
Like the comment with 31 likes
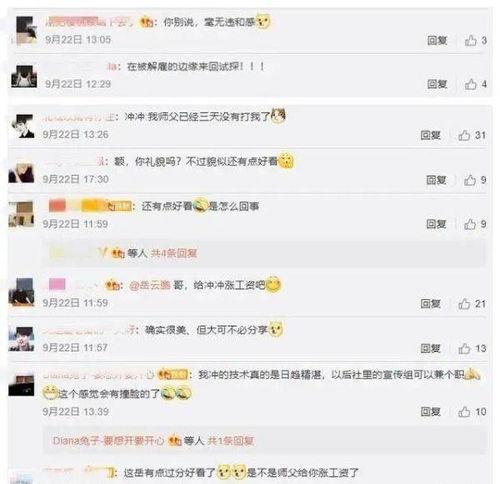[464, 135]
